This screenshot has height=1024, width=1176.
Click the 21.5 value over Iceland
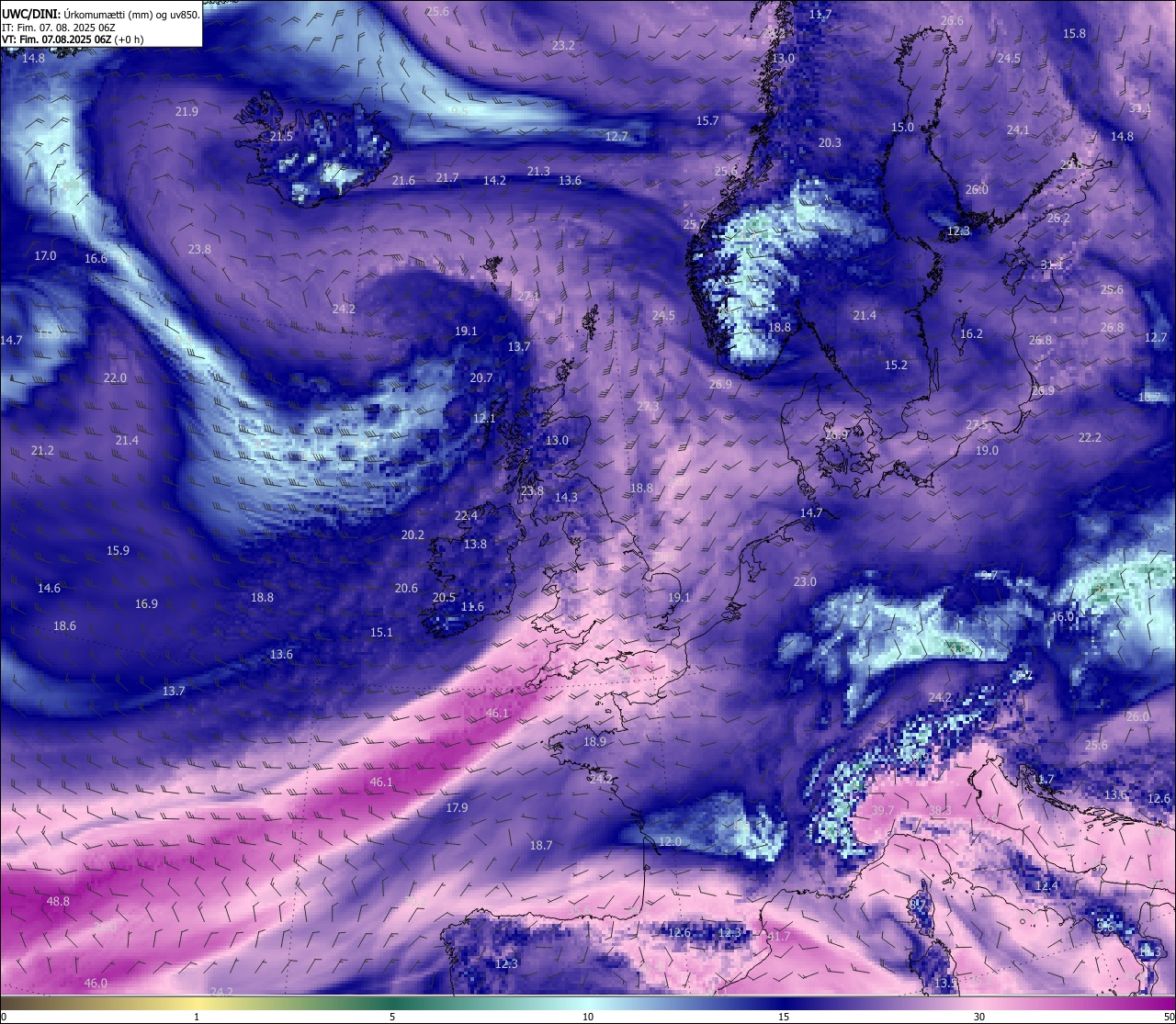point(281,137)
